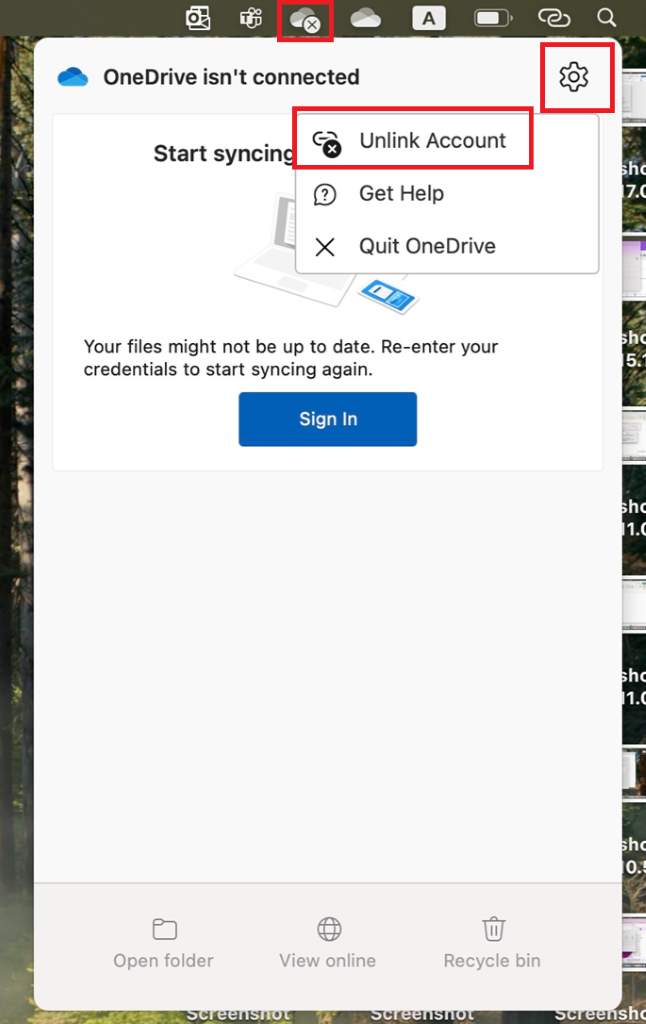Open Spotlight search
The width and height of the screenshot is (646, 1024).
point(606,17)
